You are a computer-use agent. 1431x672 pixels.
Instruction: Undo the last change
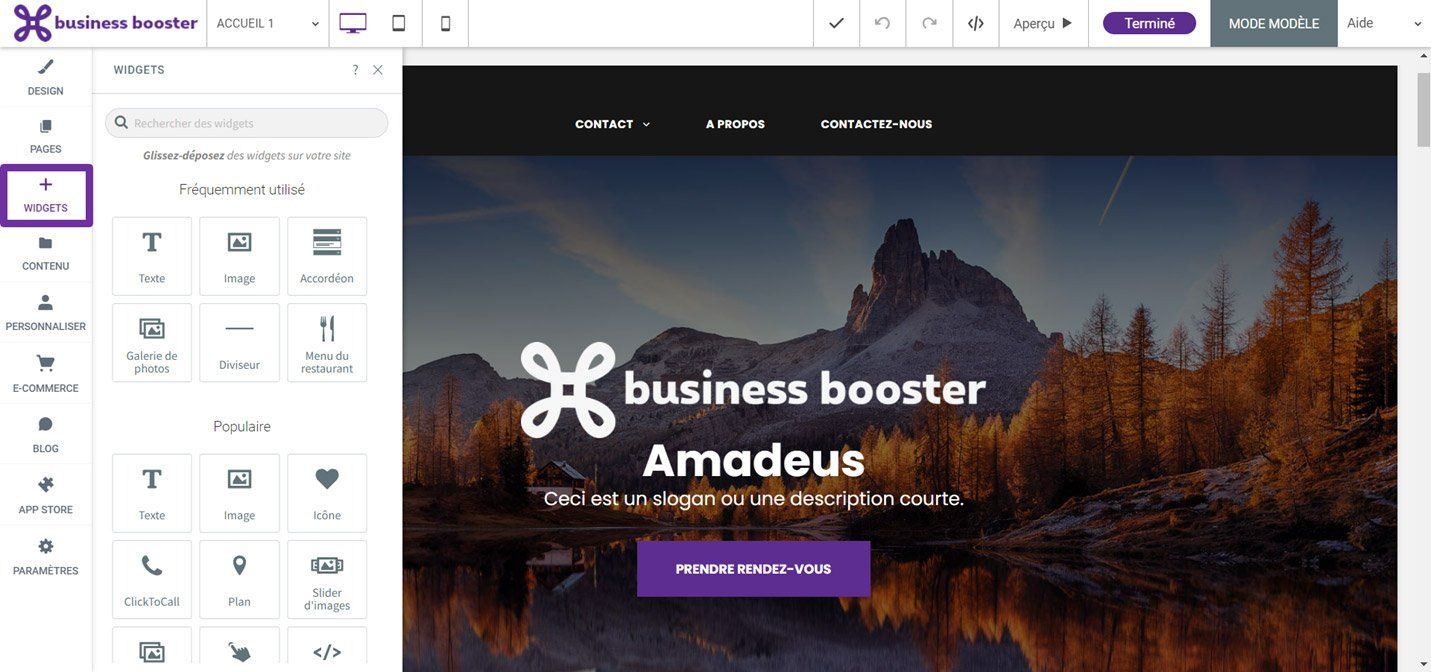point(882,23)
